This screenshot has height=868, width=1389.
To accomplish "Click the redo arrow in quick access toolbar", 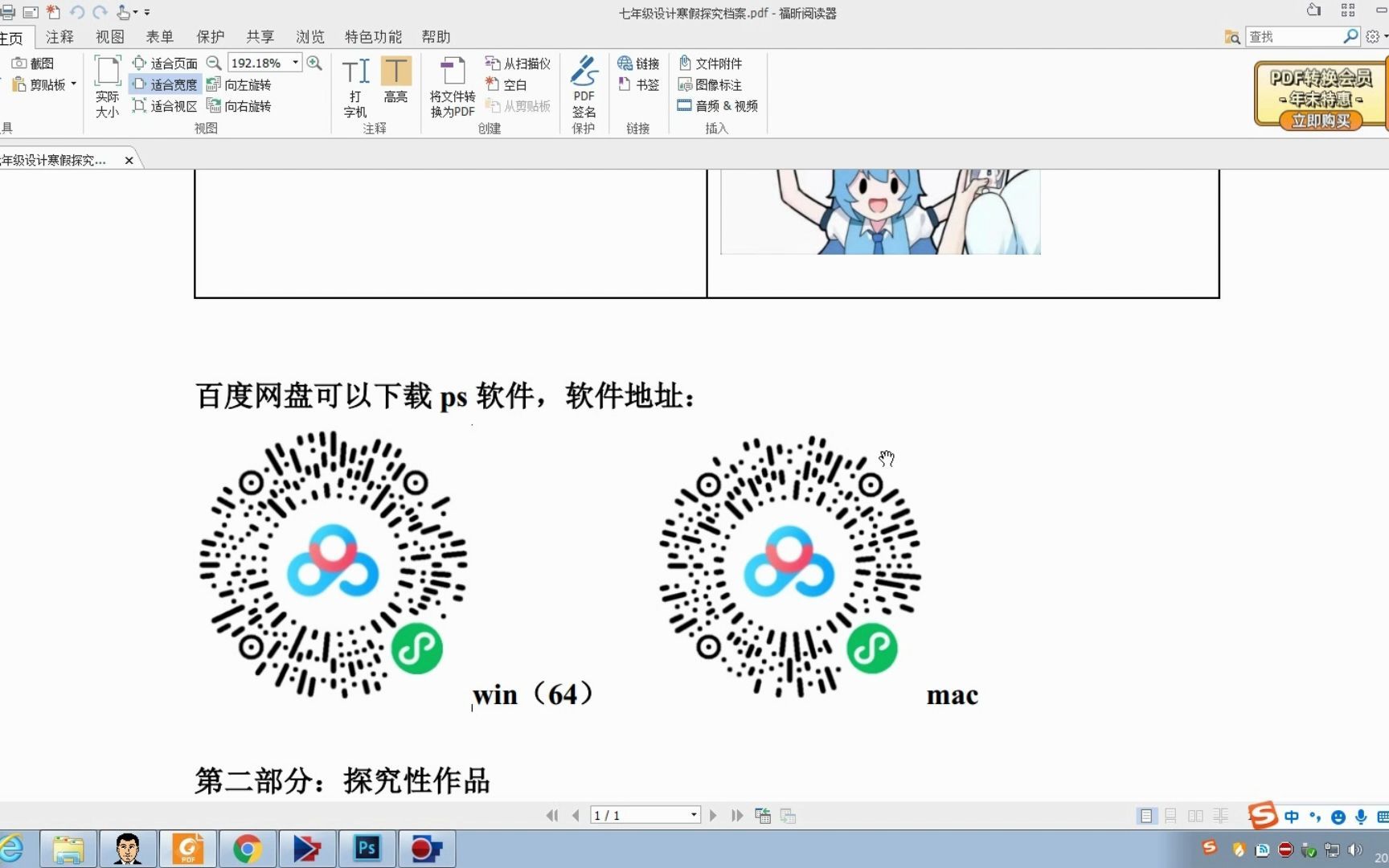I will 100,12.
